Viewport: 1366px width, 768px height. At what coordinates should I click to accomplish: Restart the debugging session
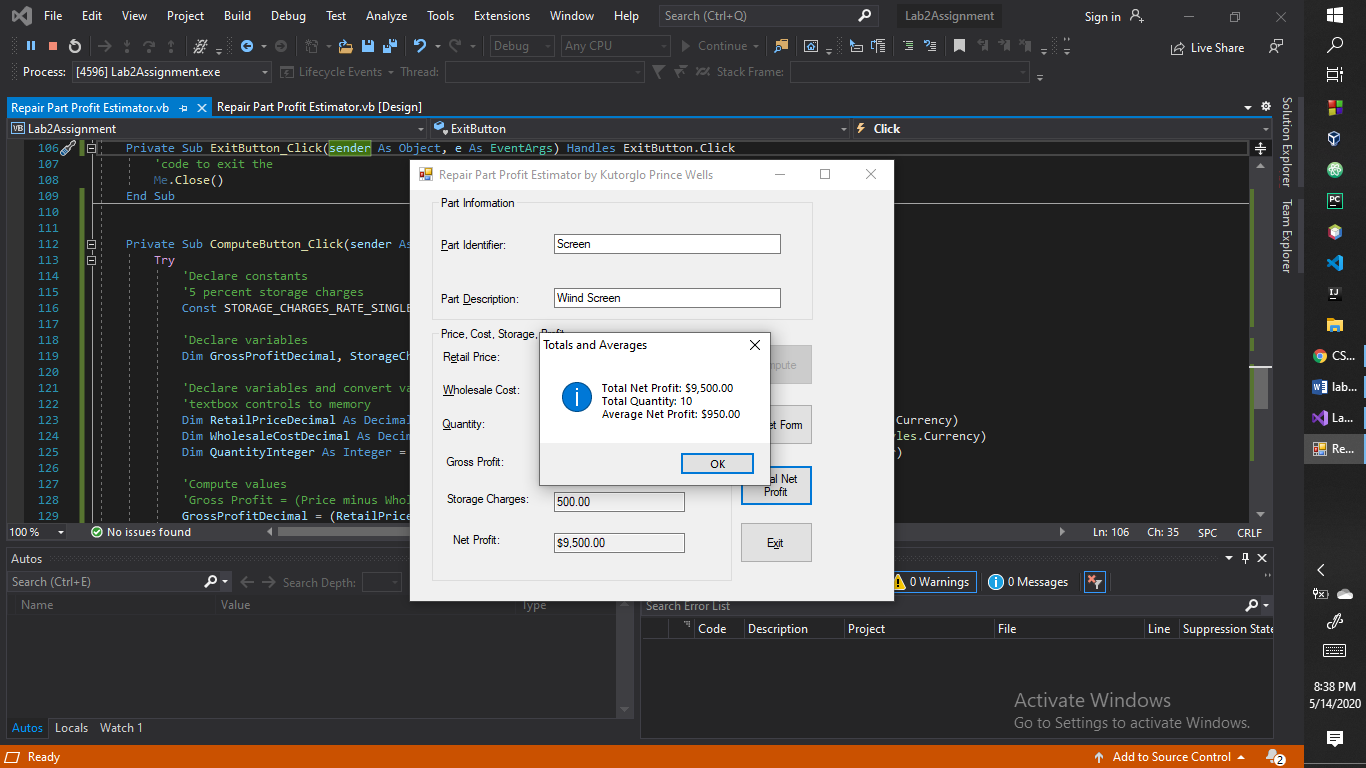point(75,46)
